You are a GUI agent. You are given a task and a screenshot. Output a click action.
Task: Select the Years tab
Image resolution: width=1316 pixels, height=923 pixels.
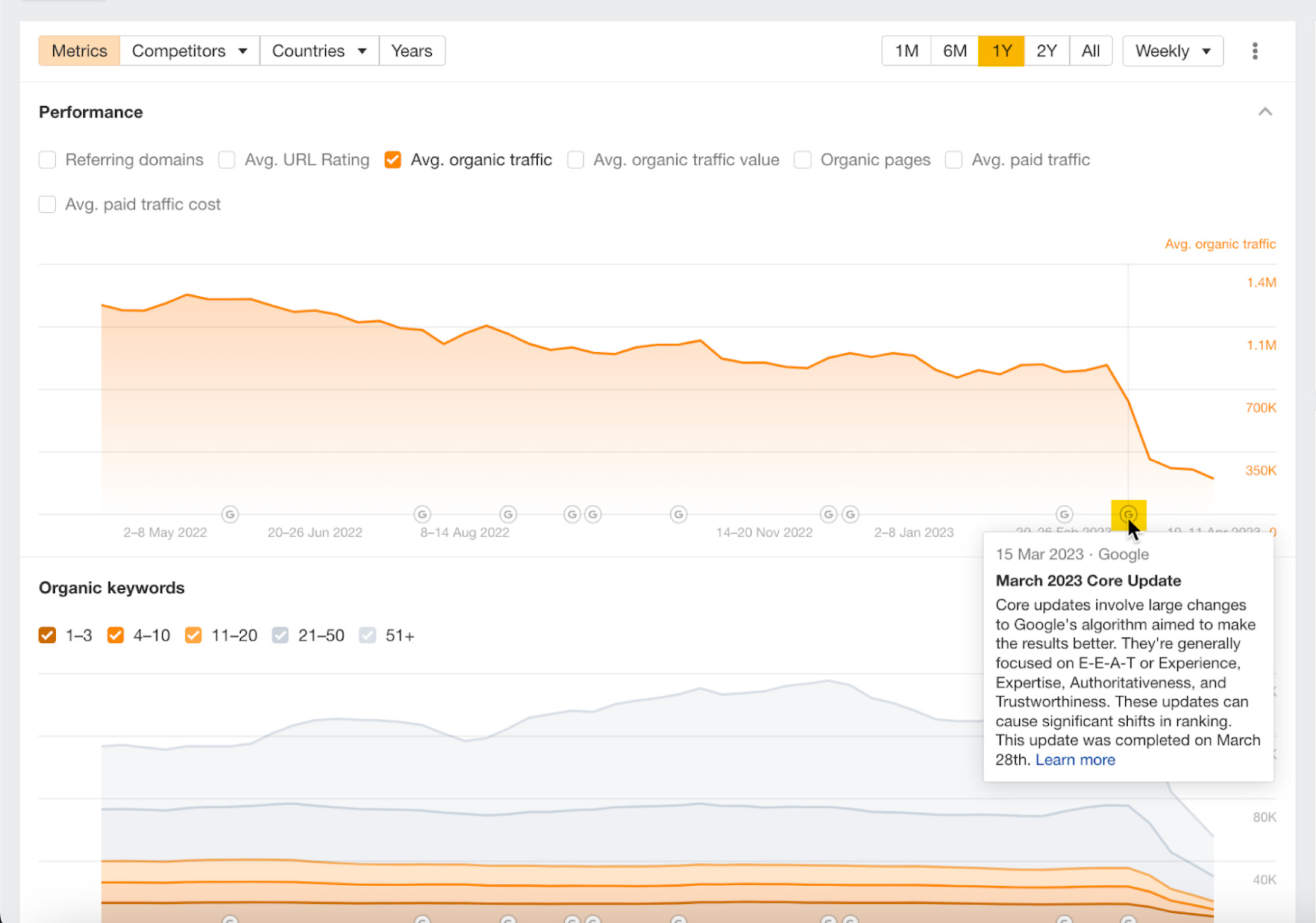tap(410, 50)
